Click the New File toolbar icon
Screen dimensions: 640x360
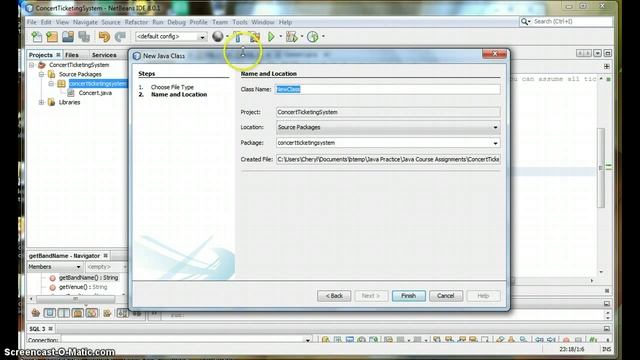coord(37,37)
